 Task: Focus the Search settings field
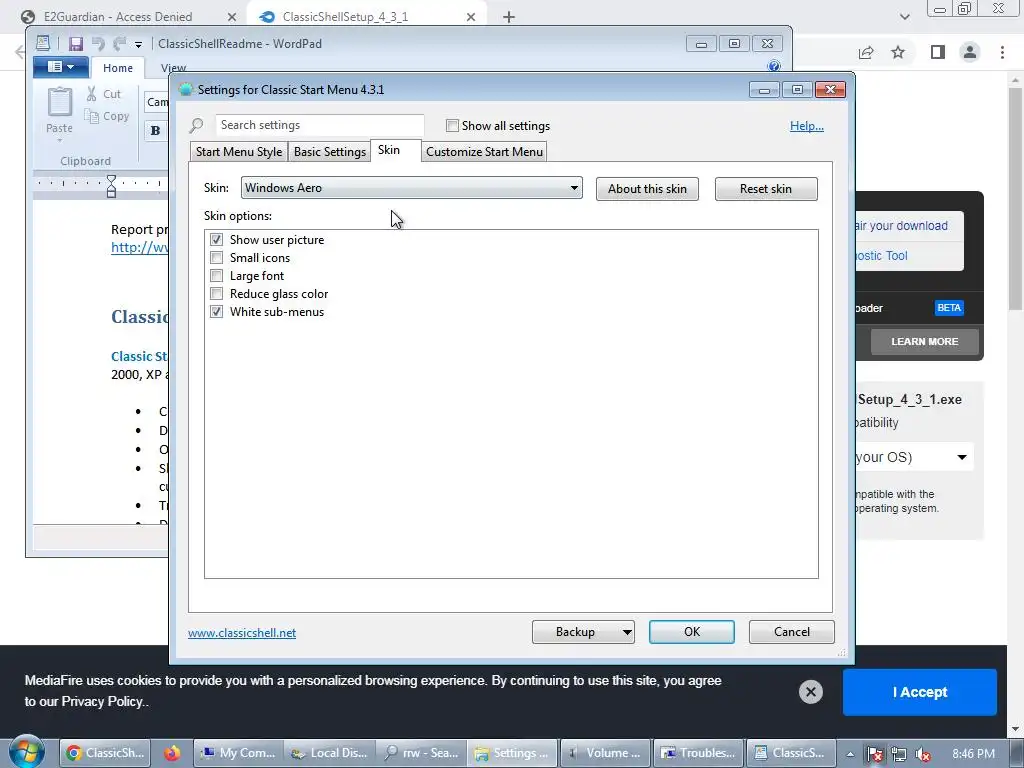click(x=319, y=125)
